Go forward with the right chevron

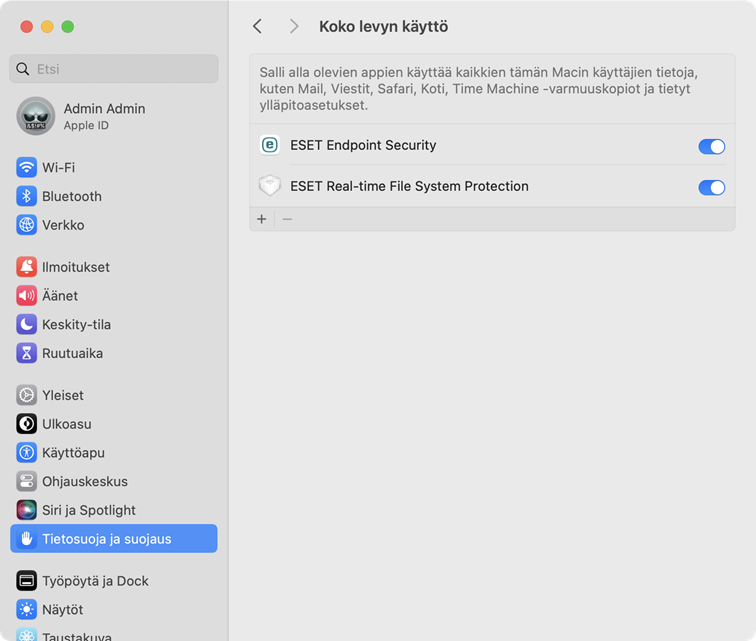(294, 26)
